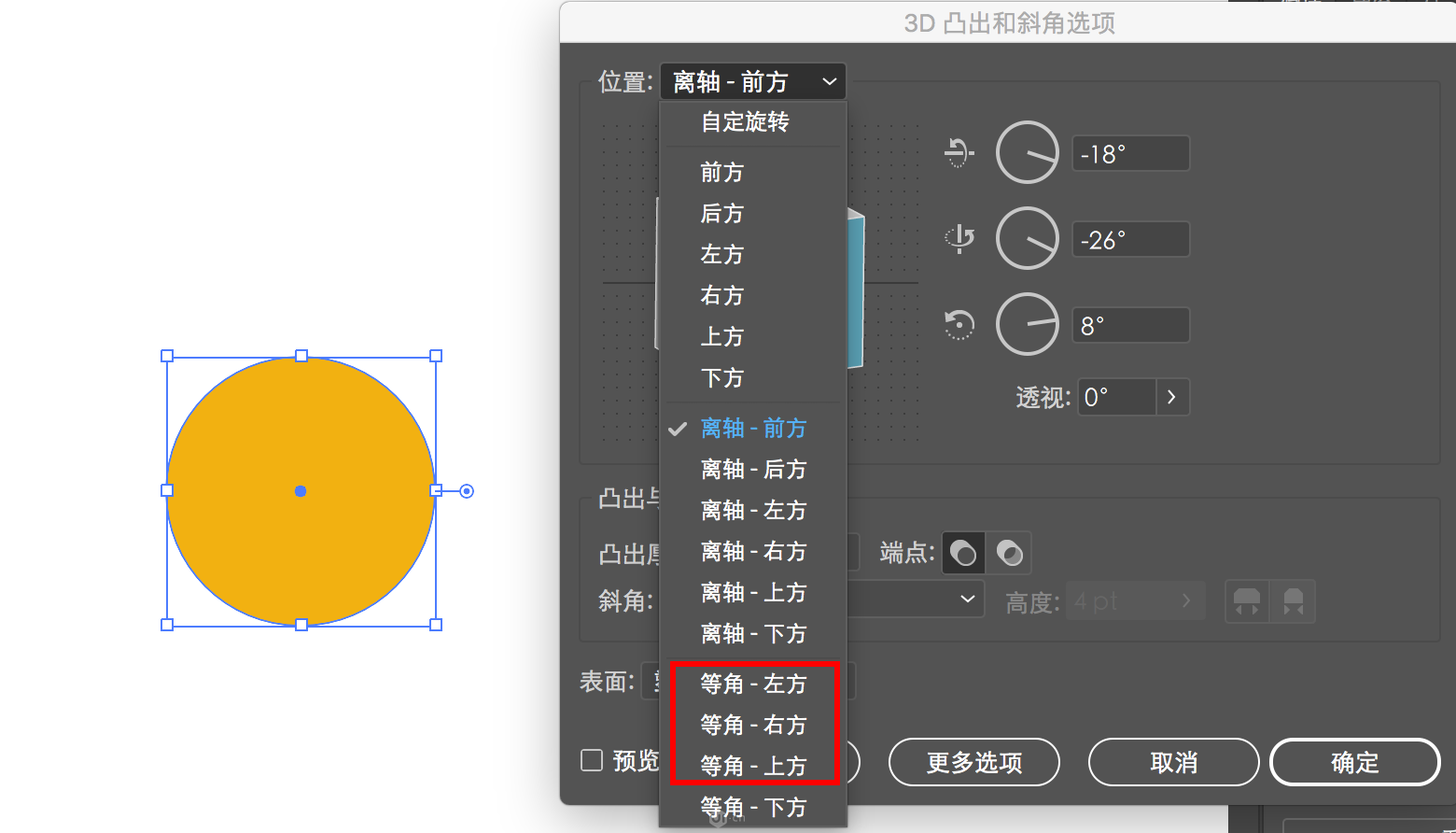This screenshot has width=1456, height=833.
Task: Pick the 离轴 - 上方 option
Action: coord(752,593)
